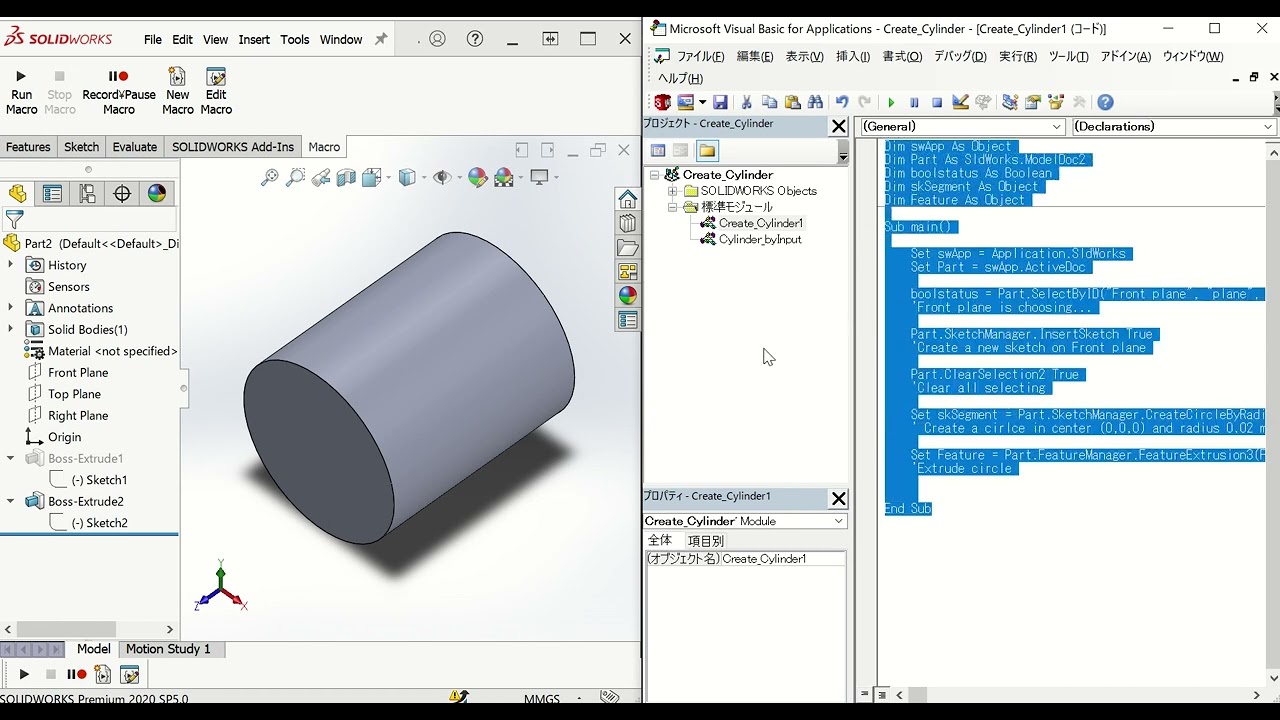Switch to Motion Study 1 tab
This screenshot has width=1280, height=720.
click(x=168, y=649)
